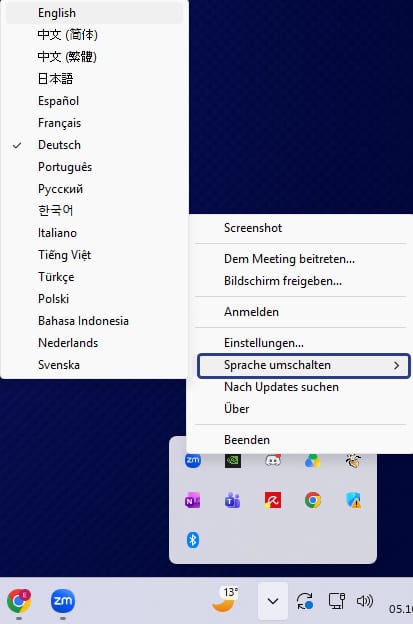Select Tiếng Việt language
Viewport: 413px width, 624px height.
tap(95, 255)
